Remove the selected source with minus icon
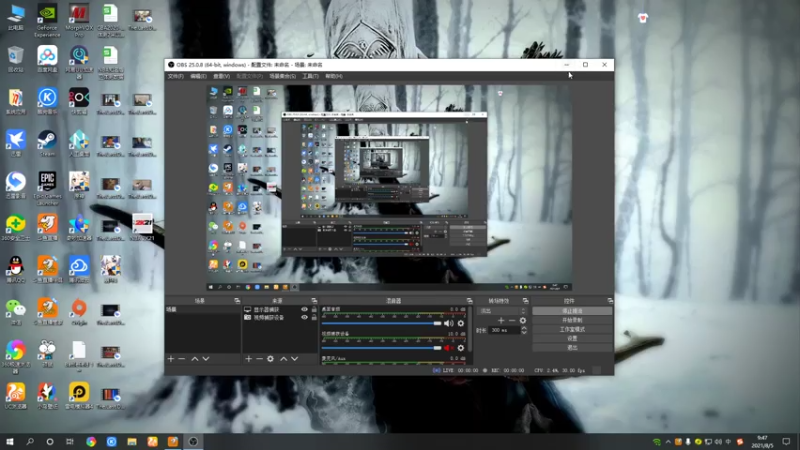The image size is (800, 450). (x=259, y=359)
